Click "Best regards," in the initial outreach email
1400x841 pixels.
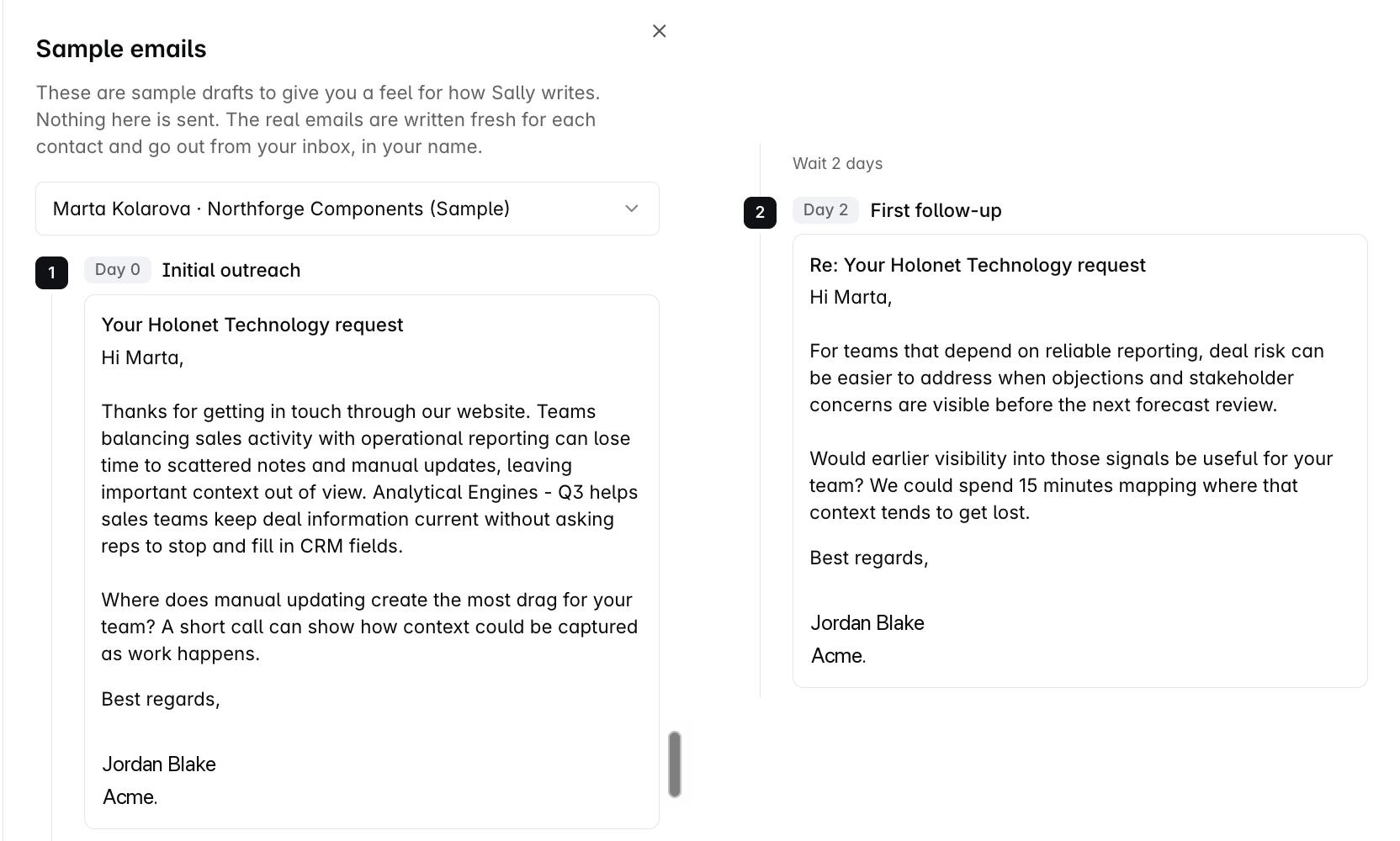(161, 699)
